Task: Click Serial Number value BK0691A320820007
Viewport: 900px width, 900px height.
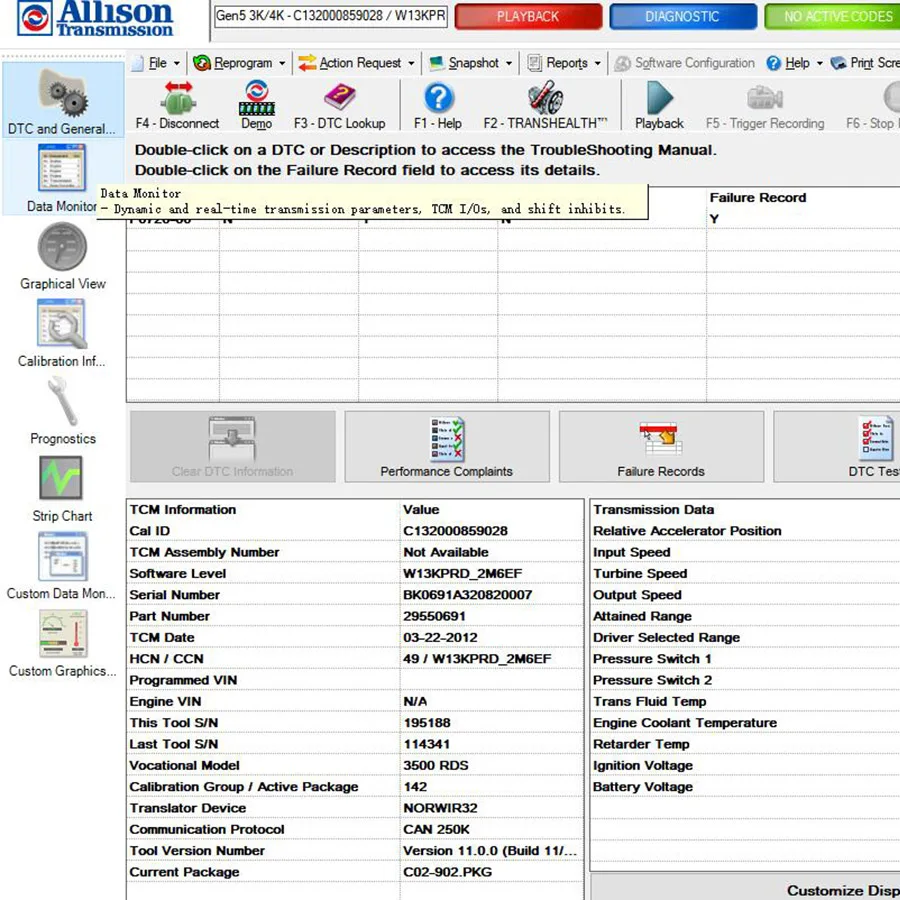Action: pos(467,595)
